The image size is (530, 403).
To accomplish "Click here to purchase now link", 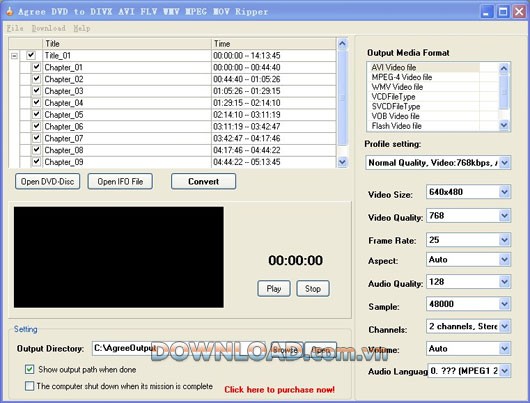I will click(x=280, y=389).
